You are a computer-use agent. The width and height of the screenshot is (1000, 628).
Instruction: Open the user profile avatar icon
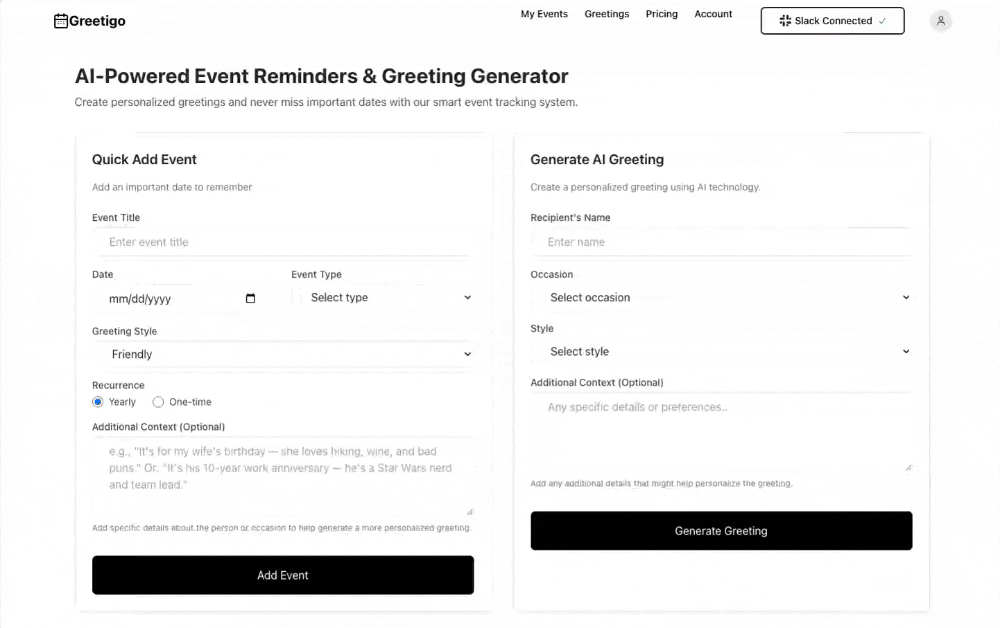pyautogui.click(x=940, y=21)
